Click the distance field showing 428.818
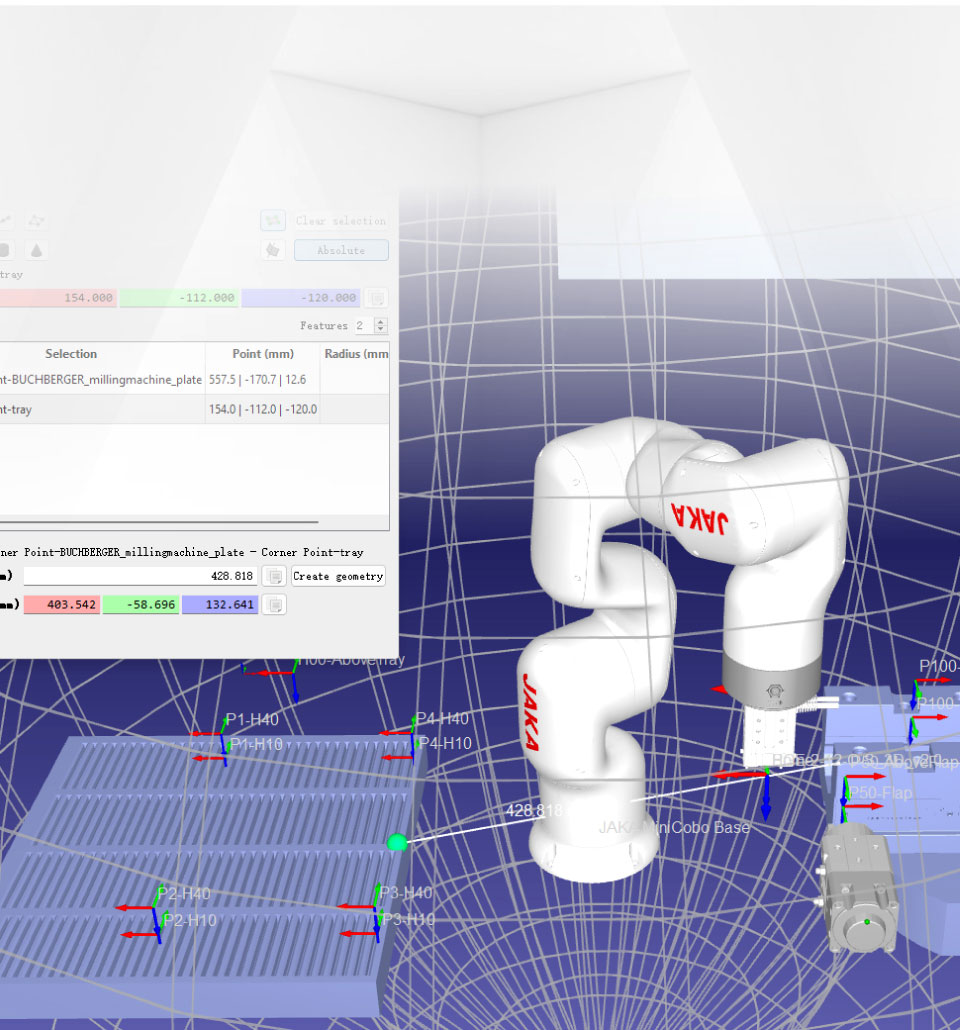 coord(140,576)
